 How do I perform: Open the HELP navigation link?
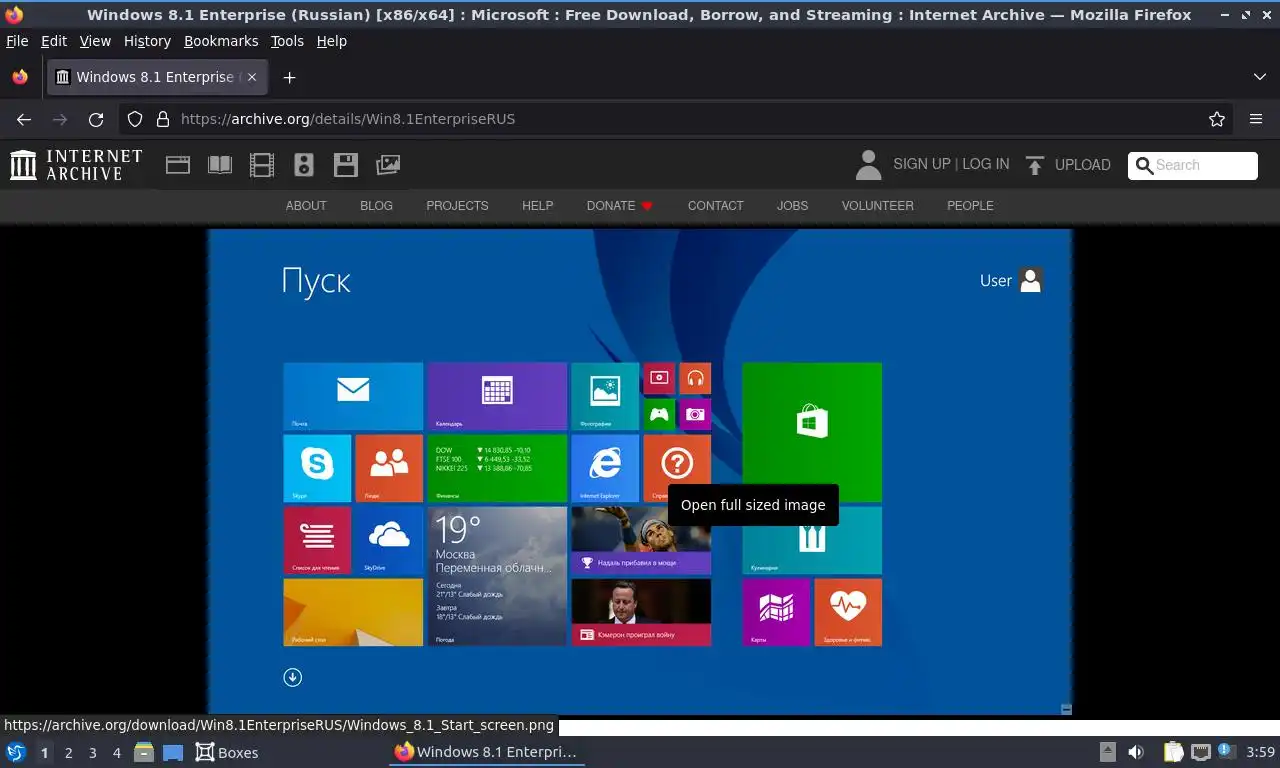(537, 205)
